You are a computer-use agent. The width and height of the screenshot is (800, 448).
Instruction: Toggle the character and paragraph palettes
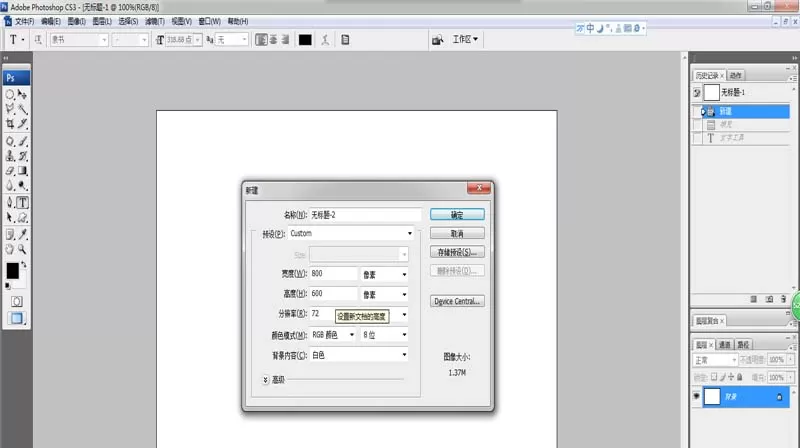(x=345, y=40)
